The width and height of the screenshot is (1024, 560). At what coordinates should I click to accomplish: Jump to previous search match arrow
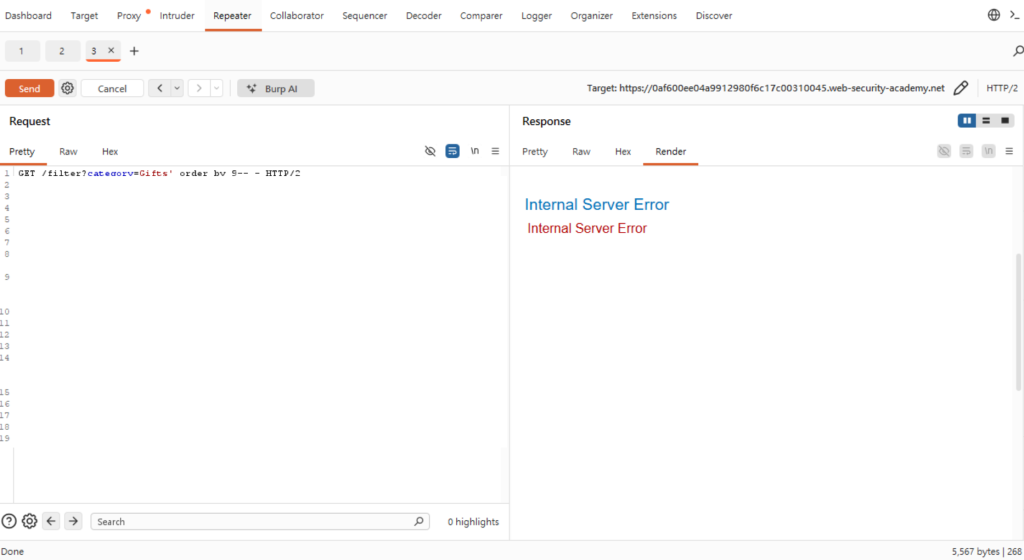pyautogui.click(x=51, y=521)
